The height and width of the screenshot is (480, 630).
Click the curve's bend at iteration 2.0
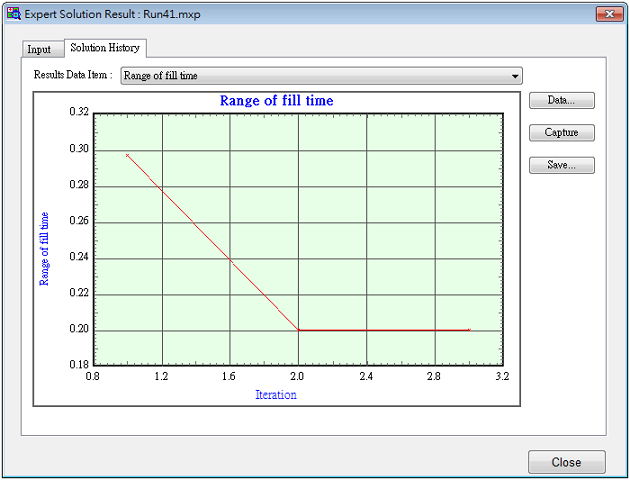pos(299,330)
